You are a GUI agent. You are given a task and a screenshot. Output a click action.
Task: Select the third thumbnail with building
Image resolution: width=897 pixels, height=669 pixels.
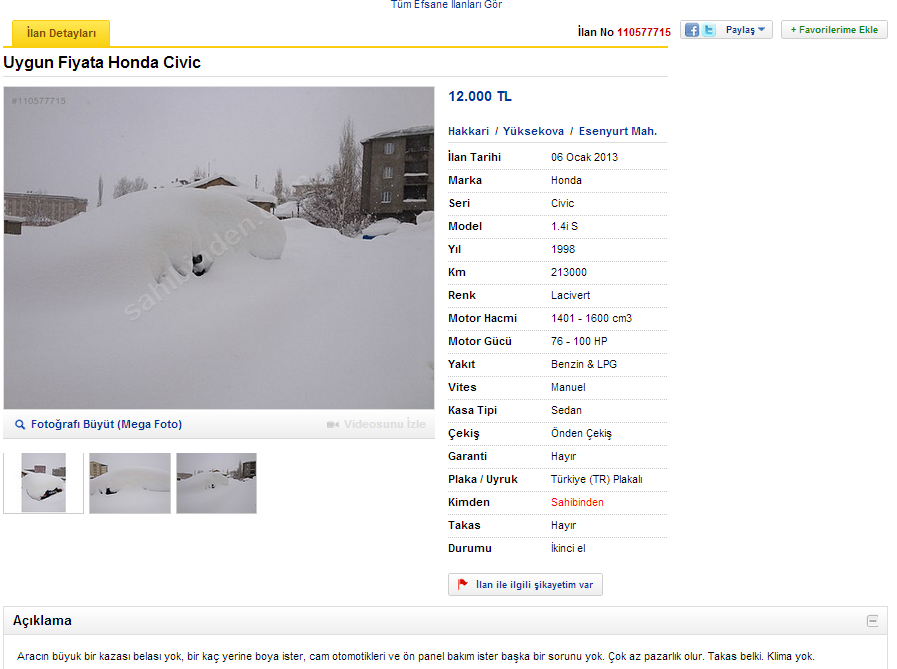[216, 483]
